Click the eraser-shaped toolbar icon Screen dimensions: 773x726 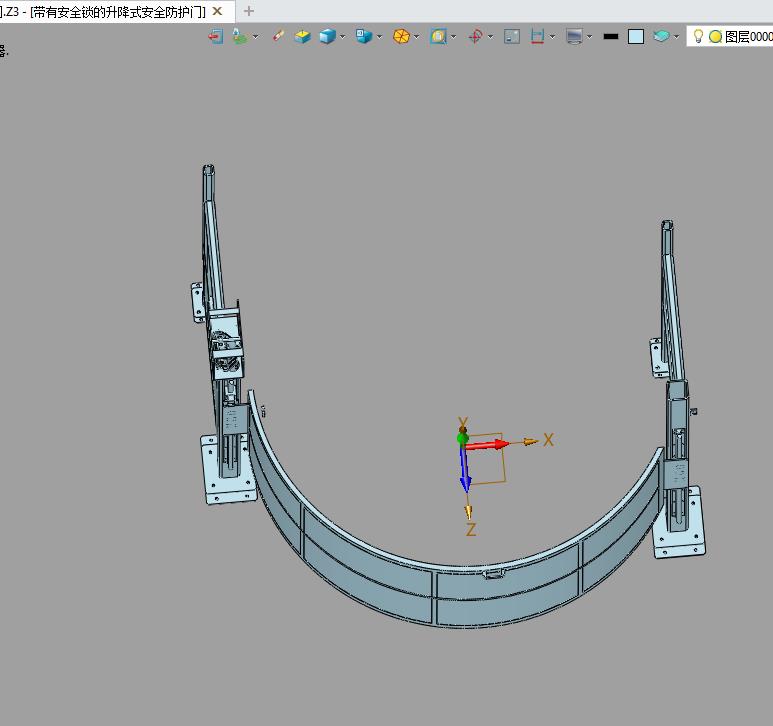coord(278,36)
